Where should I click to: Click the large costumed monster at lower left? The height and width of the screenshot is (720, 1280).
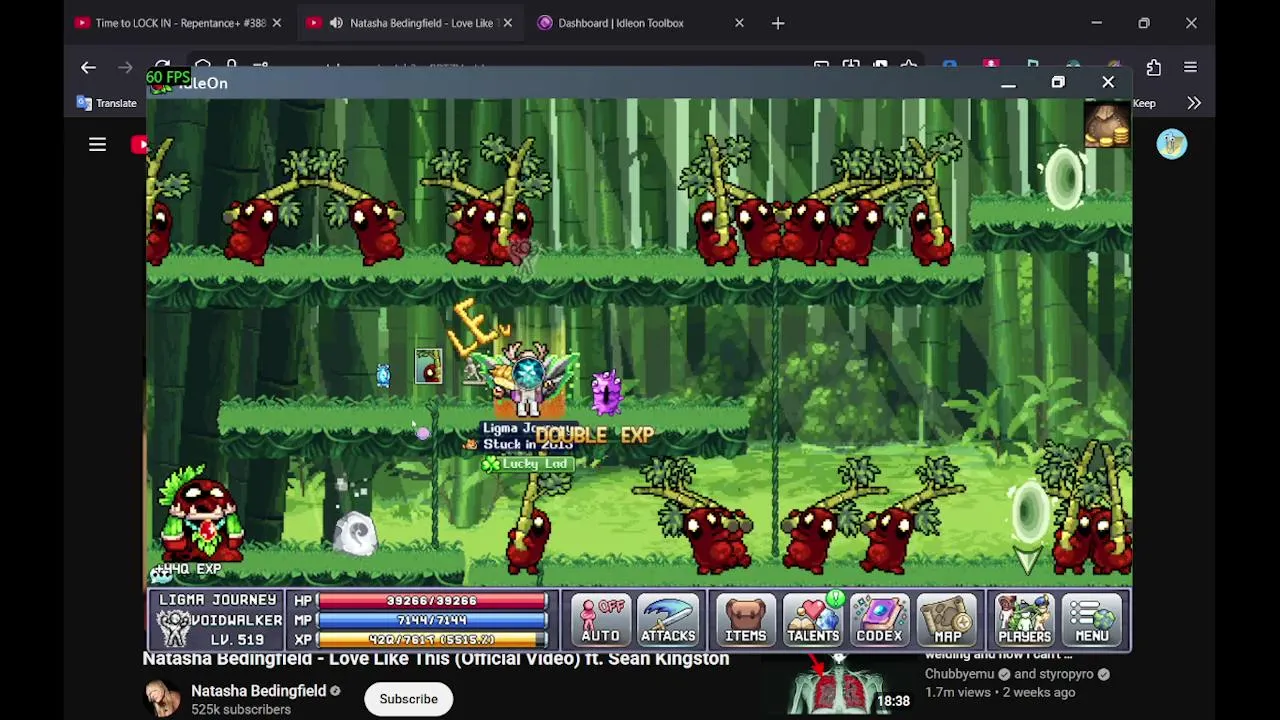tap(202, 513)
